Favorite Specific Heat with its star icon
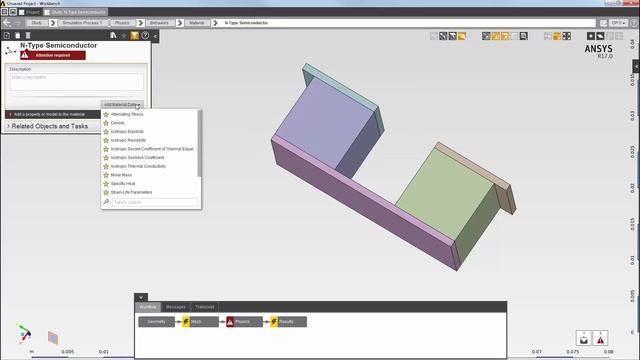 (x=106, y=184)
